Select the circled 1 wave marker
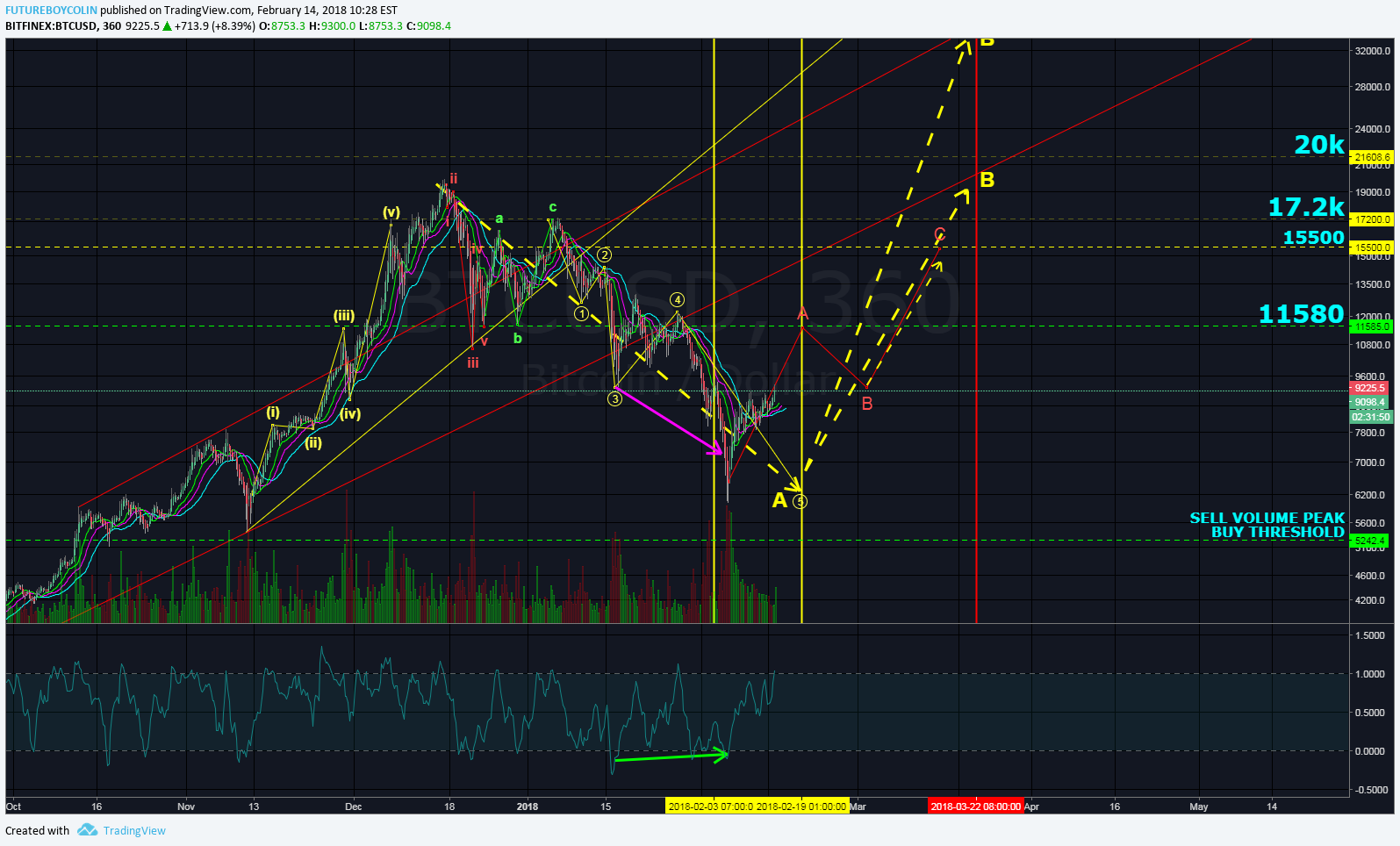 [581, 313]
